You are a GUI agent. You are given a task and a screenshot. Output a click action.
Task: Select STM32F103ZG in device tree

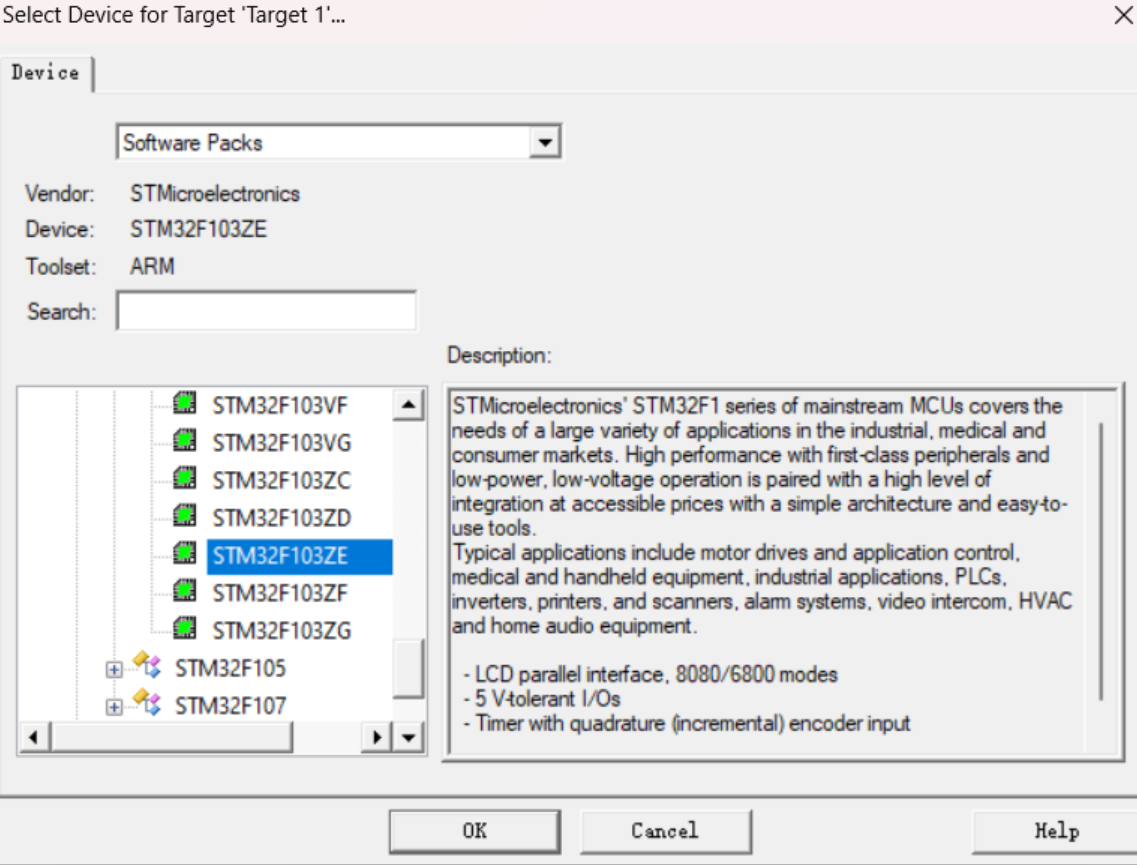click(x=282, y=631)
